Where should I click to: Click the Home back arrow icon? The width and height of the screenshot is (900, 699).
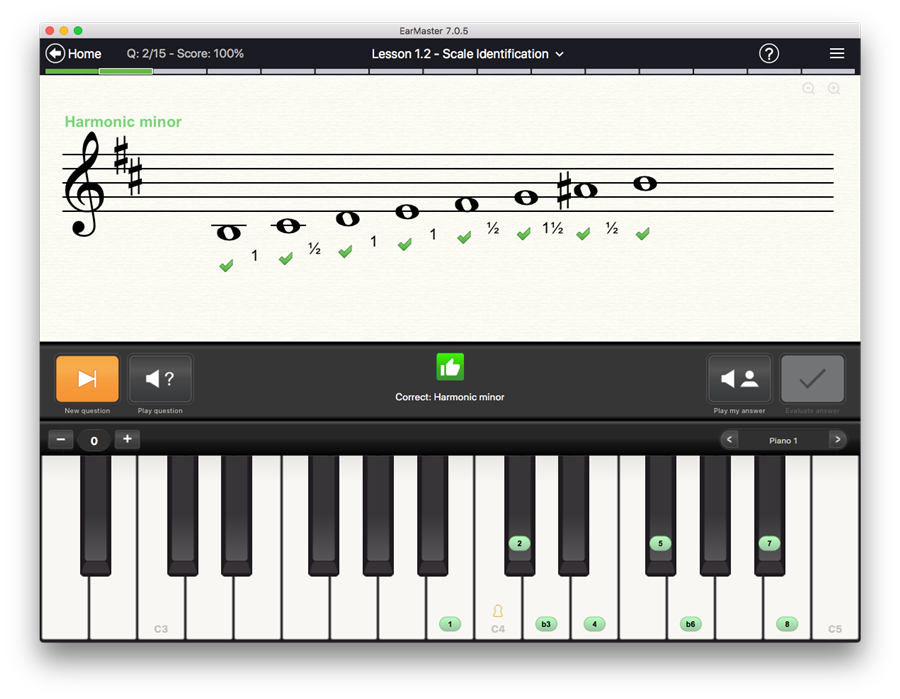(x=56, y=53)
